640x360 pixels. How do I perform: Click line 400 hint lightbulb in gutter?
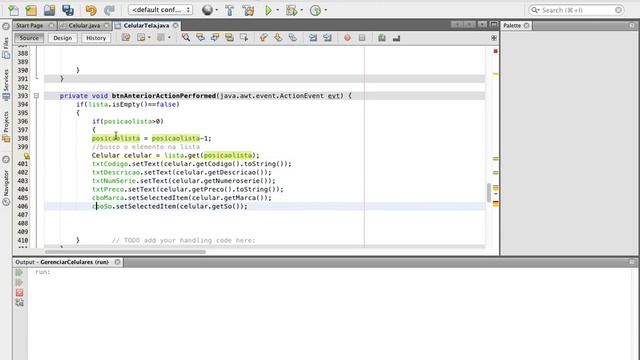[27, 156]
